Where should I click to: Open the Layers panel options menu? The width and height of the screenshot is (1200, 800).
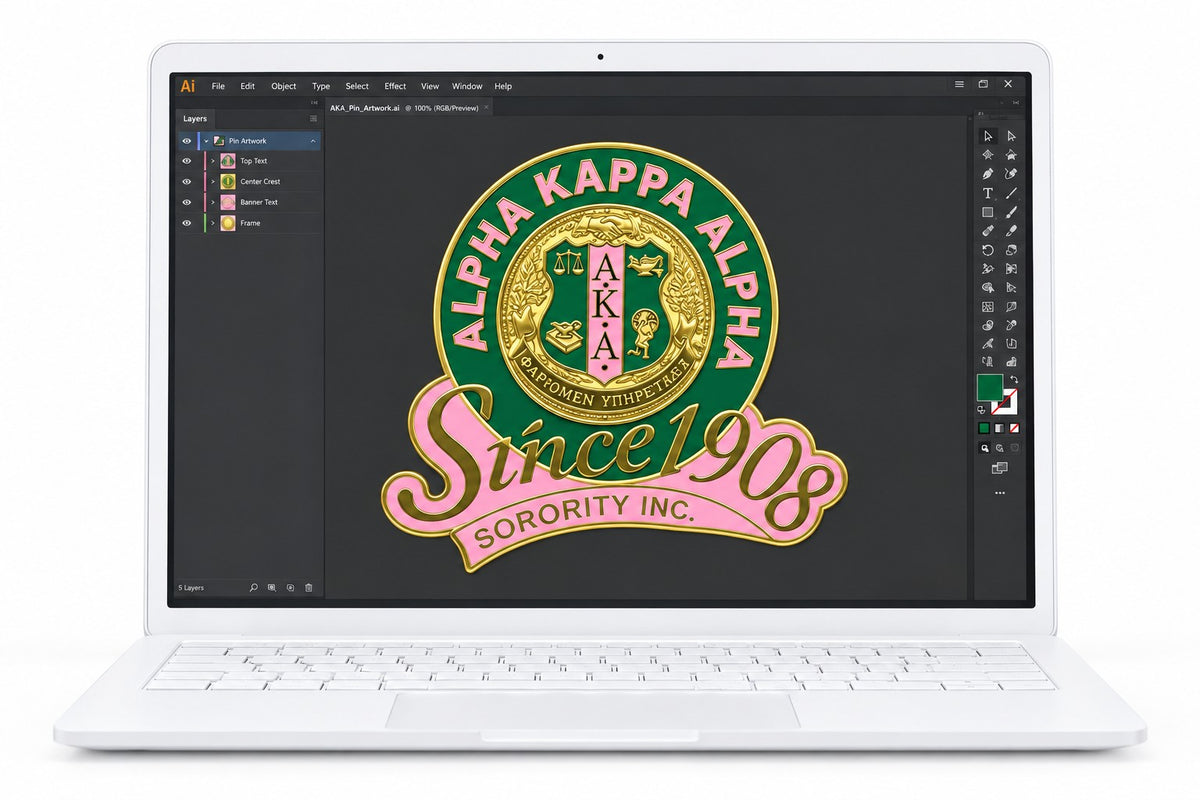pos(313,118)
